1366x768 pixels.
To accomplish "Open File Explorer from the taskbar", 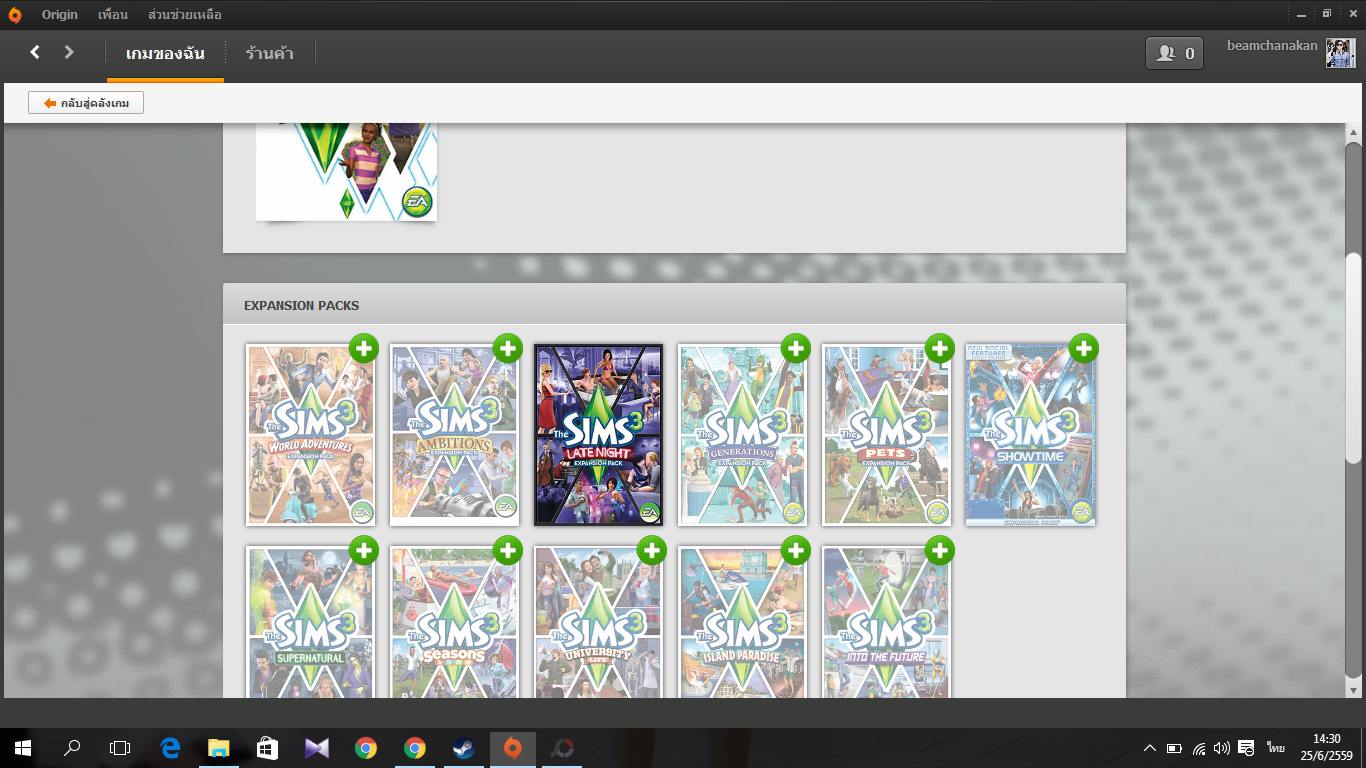I will pyautogui.click(x=218, y=748).
